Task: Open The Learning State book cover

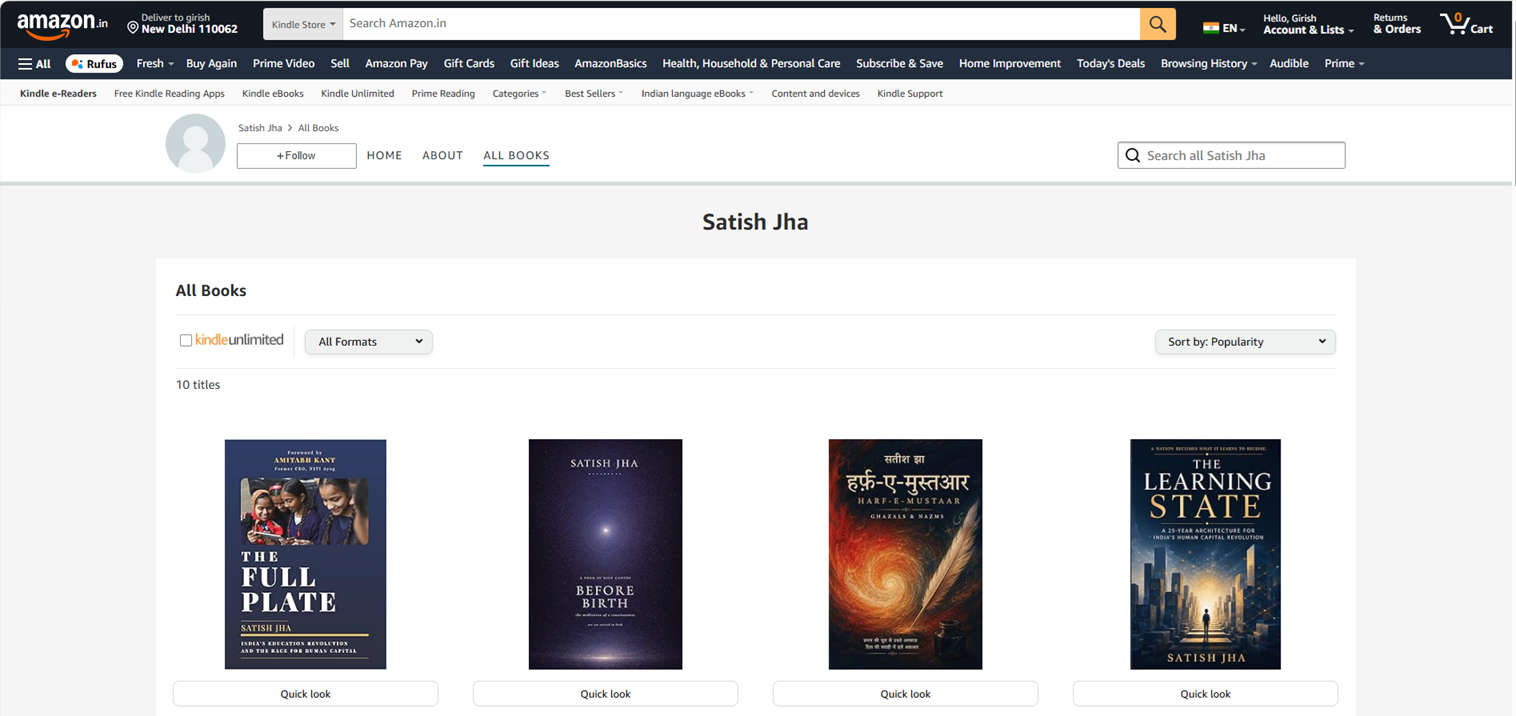Action: [1205, 554]
